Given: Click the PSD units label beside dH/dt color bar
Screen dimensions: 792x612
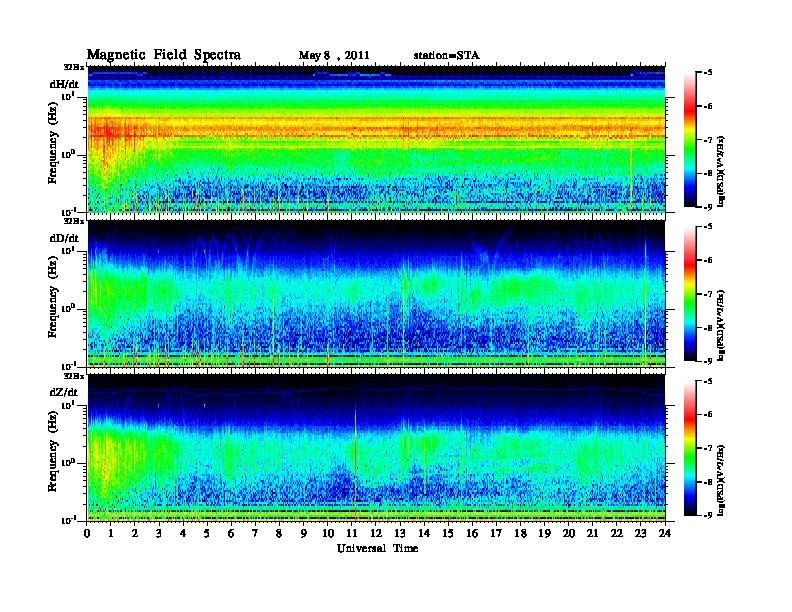Looking at the screenshot, I should [721, 171].
